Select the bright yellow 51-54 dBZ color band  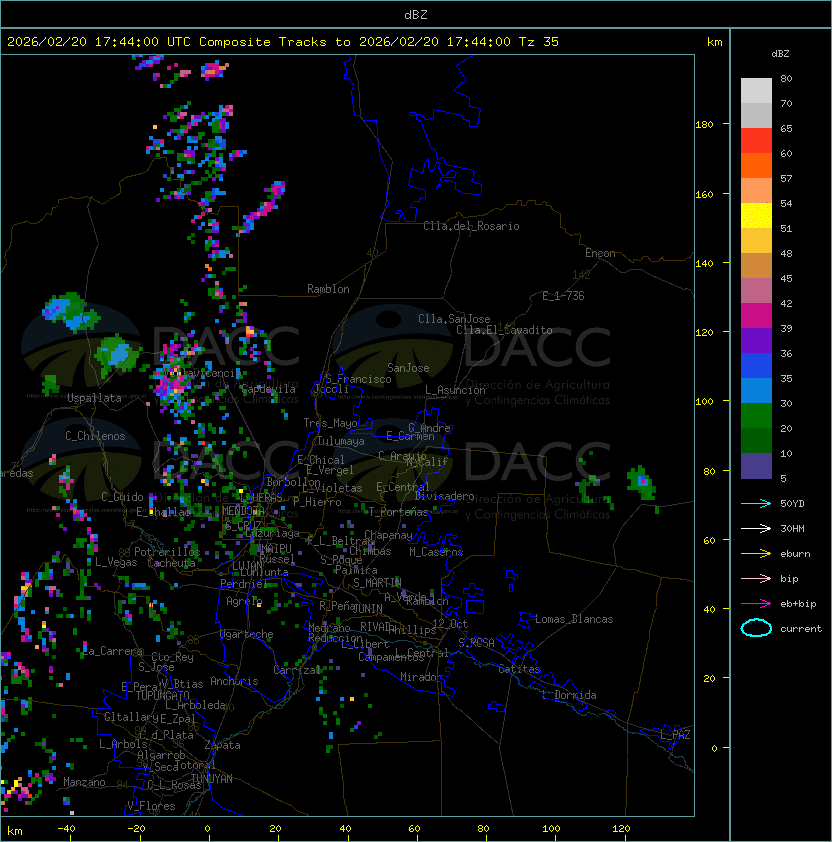pos(756,216)
